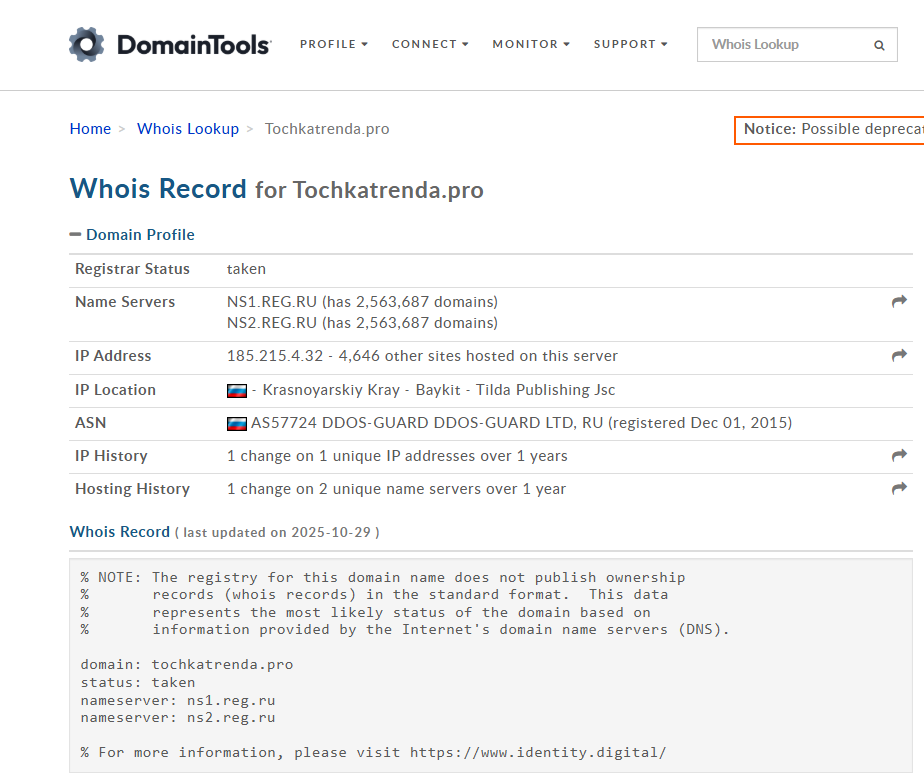Go to Home breadcrumb link
This screenshot has width=924, height=782.
[x=90, y=129]
